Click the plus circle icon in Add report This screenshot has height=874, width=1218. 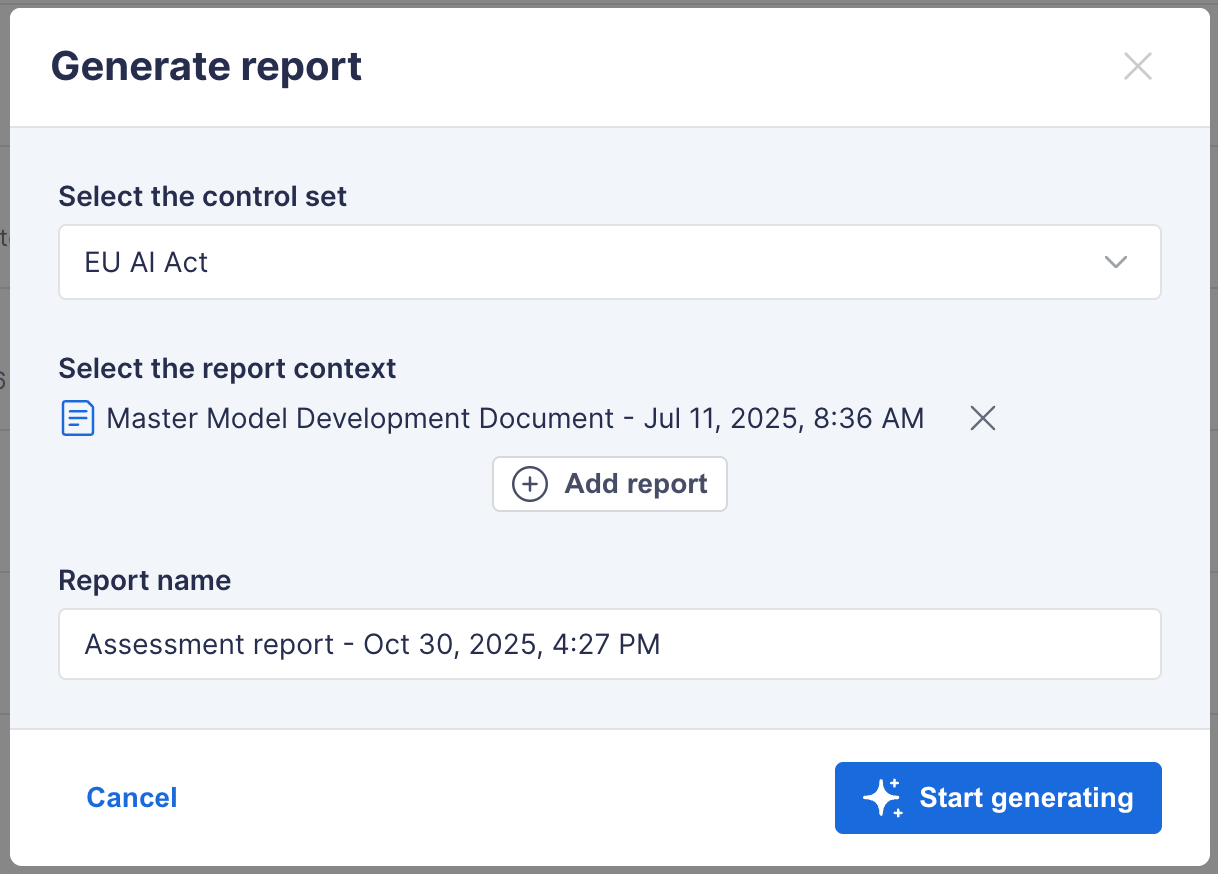pos(529,484)
